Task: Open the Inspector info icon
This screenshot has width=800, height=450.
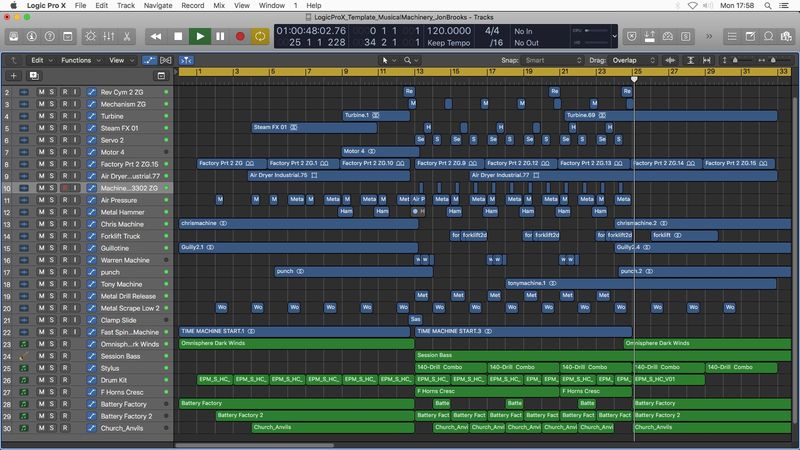Action: click(32, 36)
